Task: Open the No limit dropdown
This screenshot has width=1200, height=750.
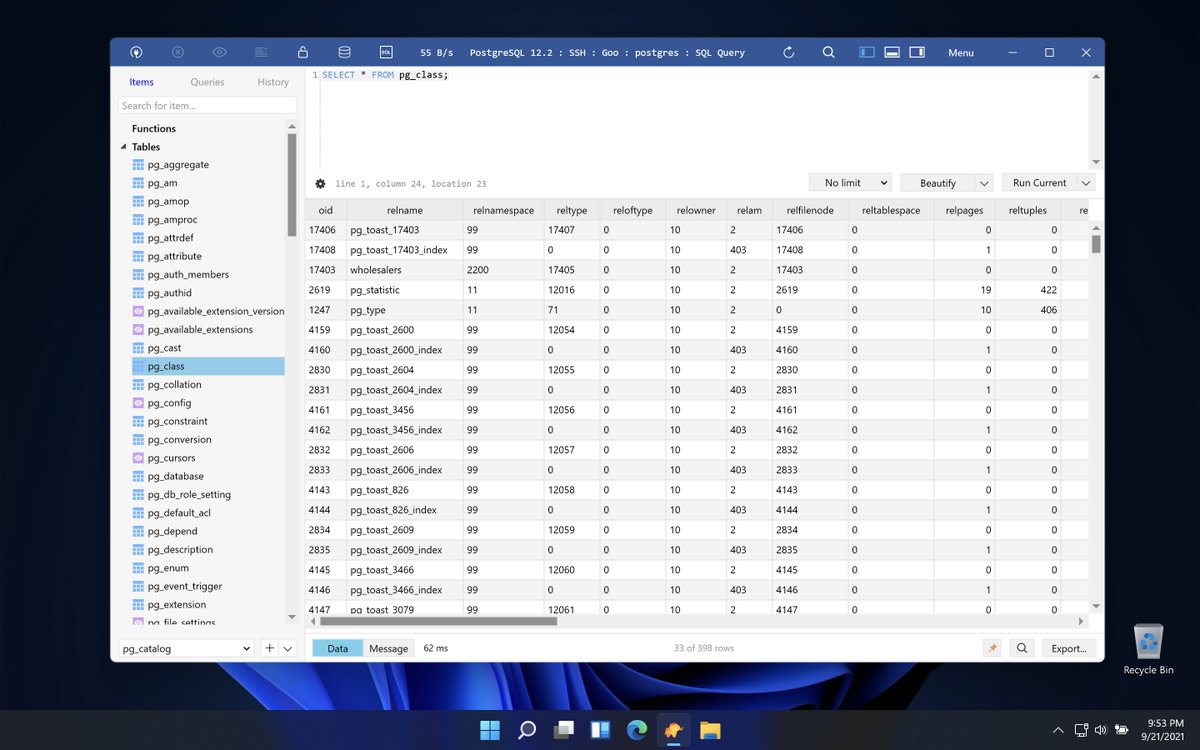Action: pos(850,183)
